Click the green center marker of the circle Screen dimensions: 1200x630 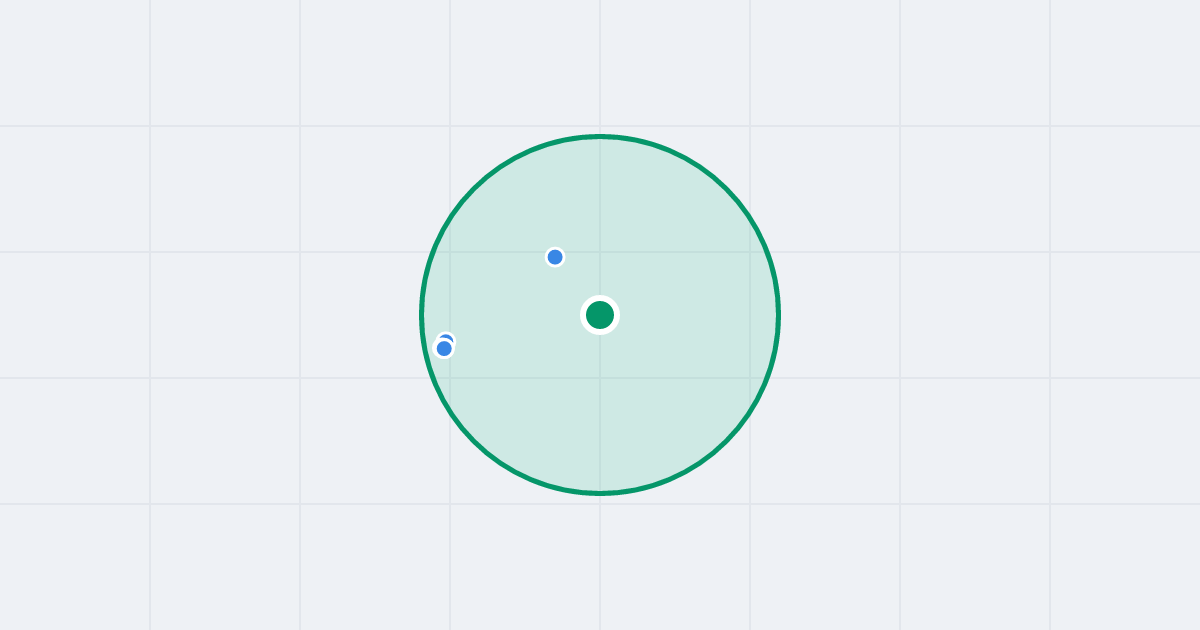point(600,315)
